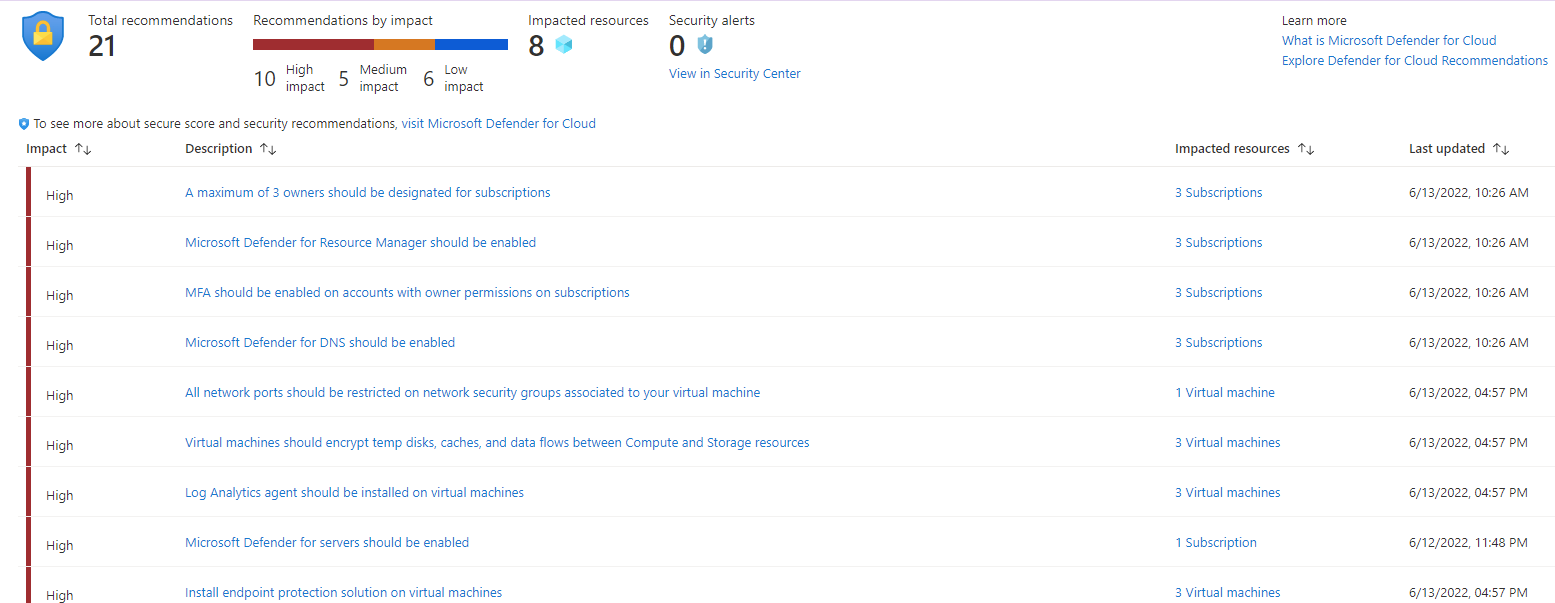The image size is (1555, 603).
Task: Sort by Description column arrows
Action: click(268, 149)
